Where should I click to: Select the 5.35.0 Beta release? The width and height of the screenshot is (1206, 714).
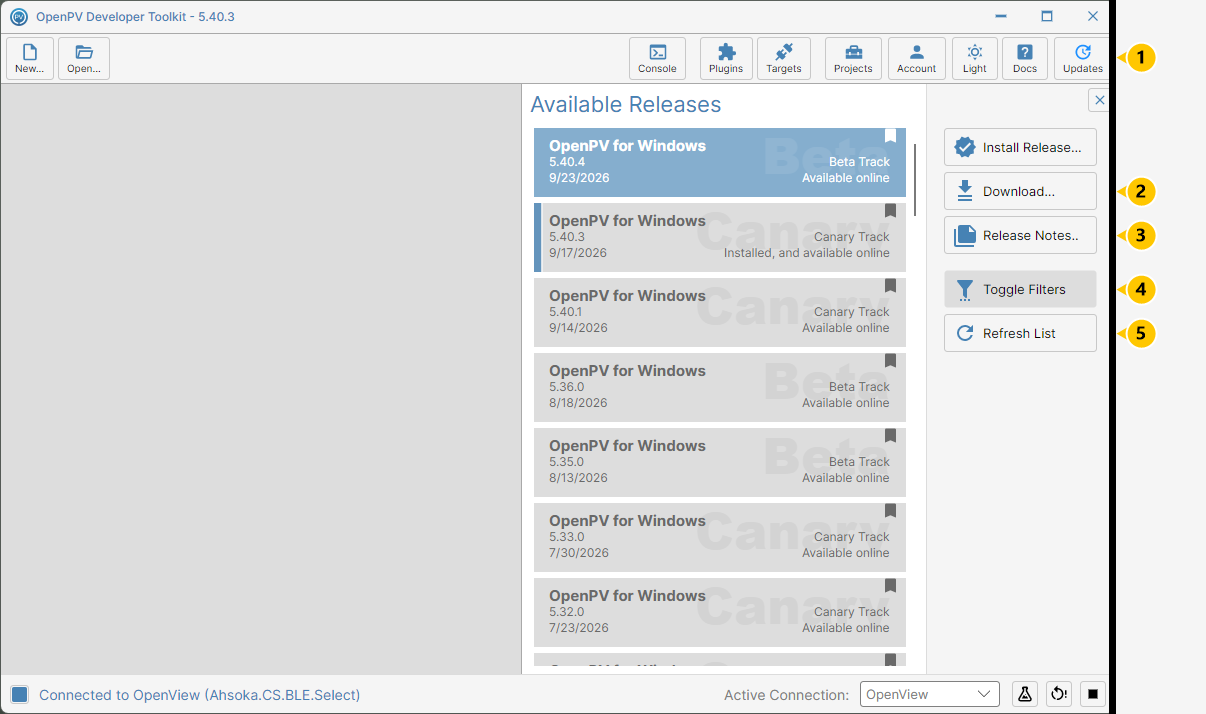(x=720, y=462)
